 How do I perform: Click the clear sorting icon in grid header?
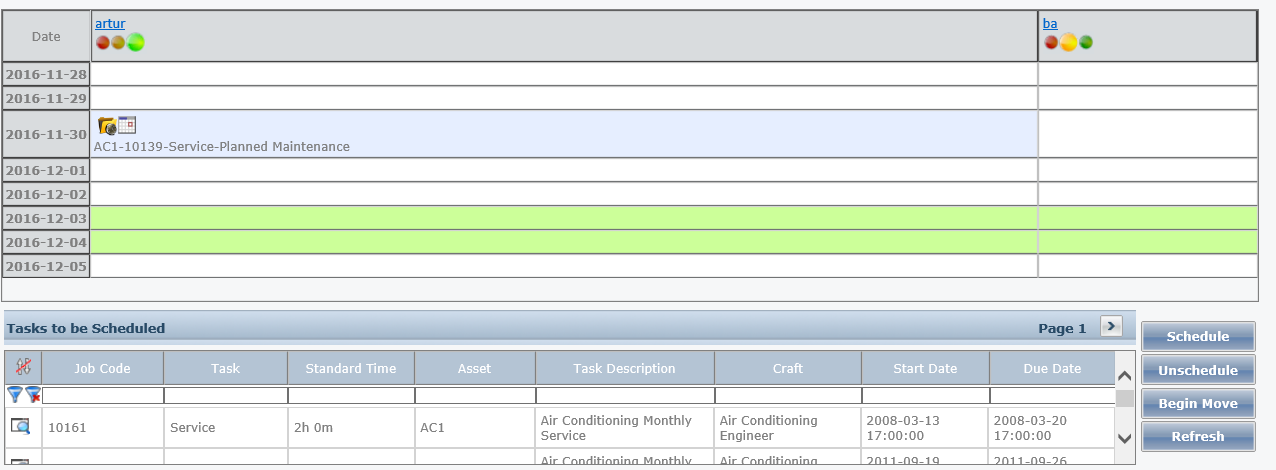coord(23,368)
